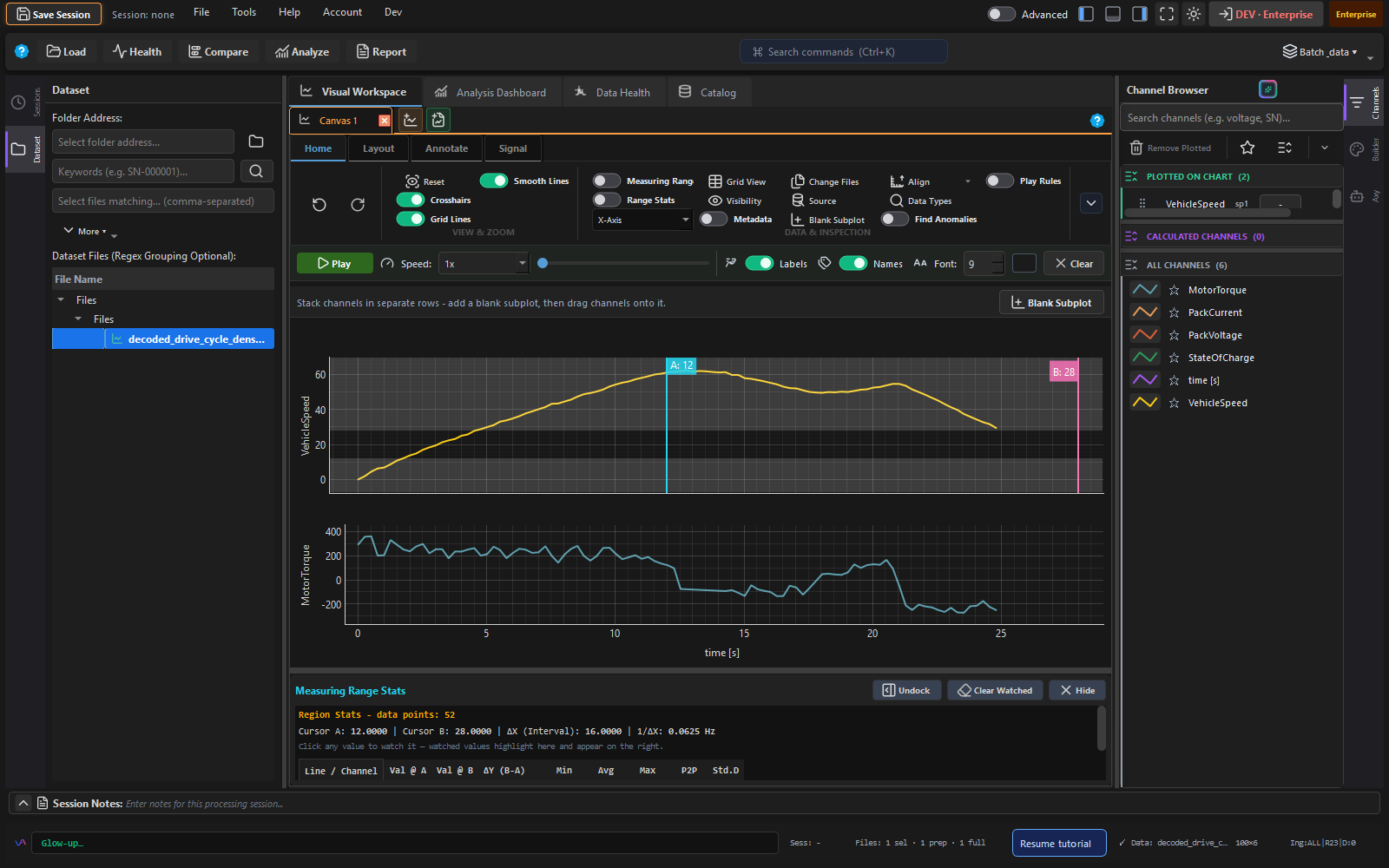Switch to the Analysis Dashboard tab
The height and width of the screenshot is (868, 1389).
tap(491, 92)
